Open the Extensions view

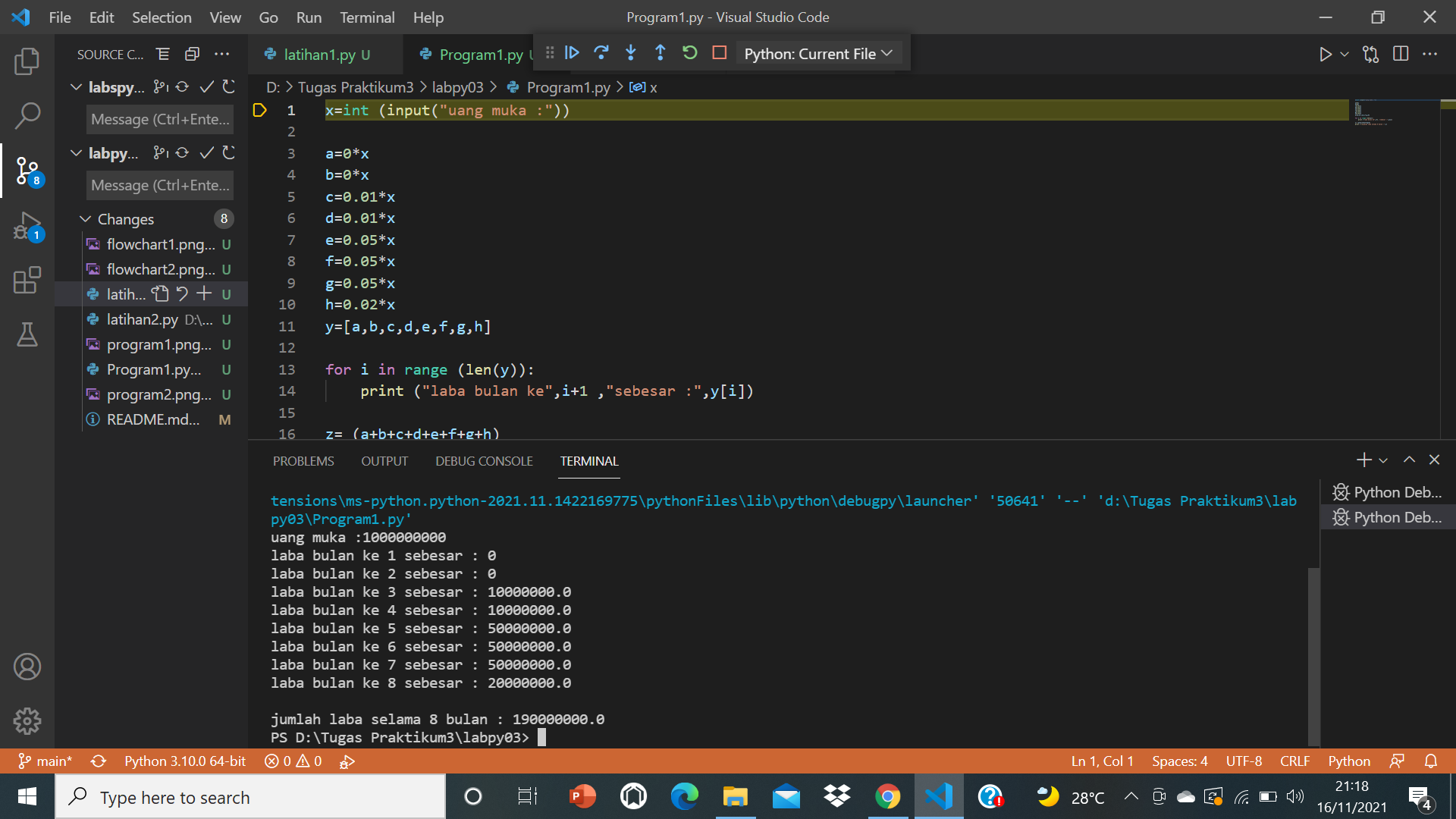pyautogui.click(x=27, y=281)
